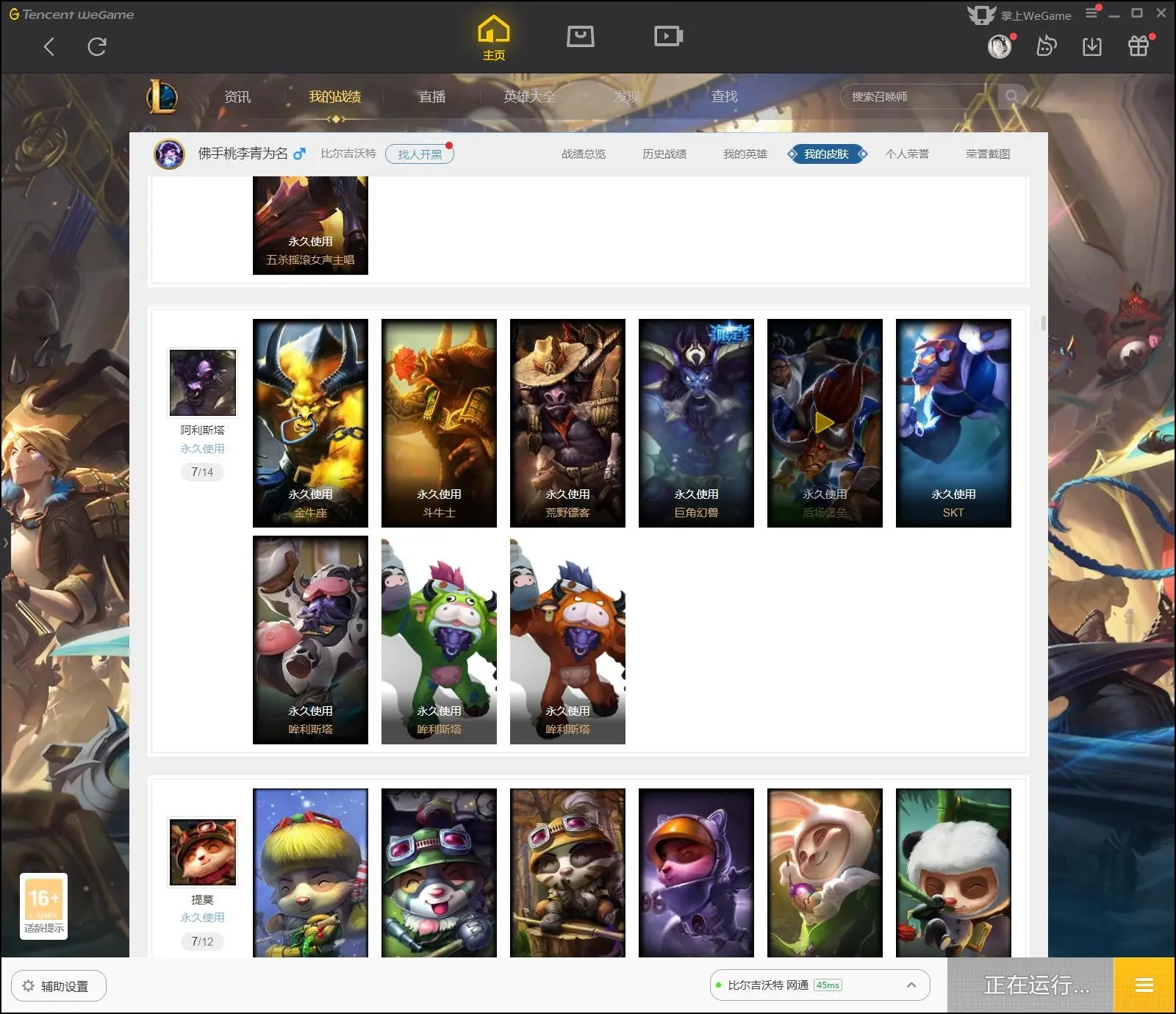1176x1014 pixels.
Task: Click the male gender icon beside name
Action: coord(299,154)
